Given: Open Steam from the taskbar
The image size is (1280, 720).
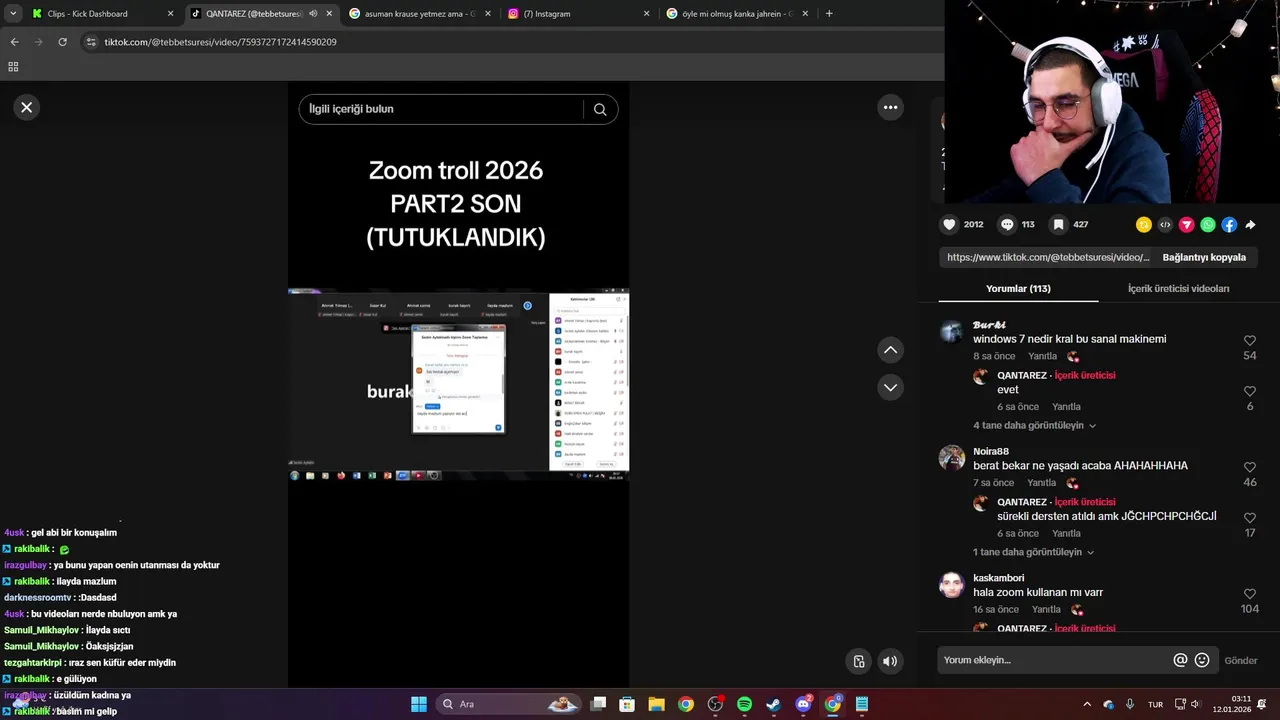Looking at the screenshot, I should point(773,704).
